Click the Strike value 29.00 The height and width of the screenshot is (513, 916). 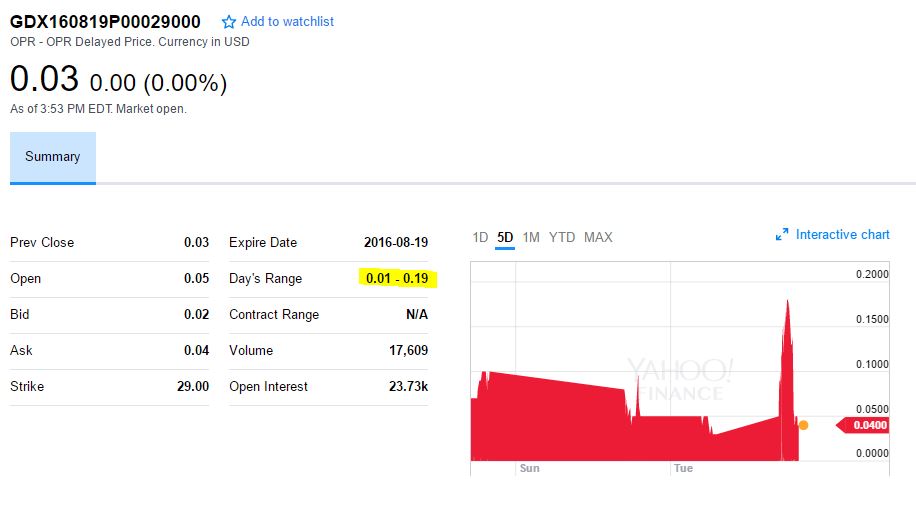click(x=193, y=386)
